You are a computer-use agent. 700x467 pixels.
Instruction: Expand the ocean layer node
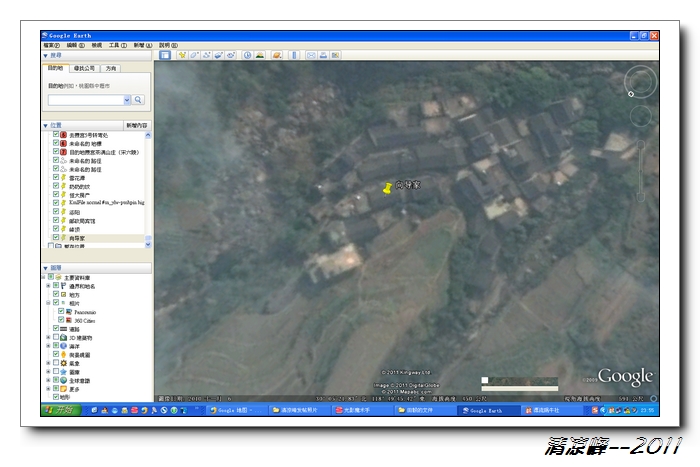pos(49,346)
